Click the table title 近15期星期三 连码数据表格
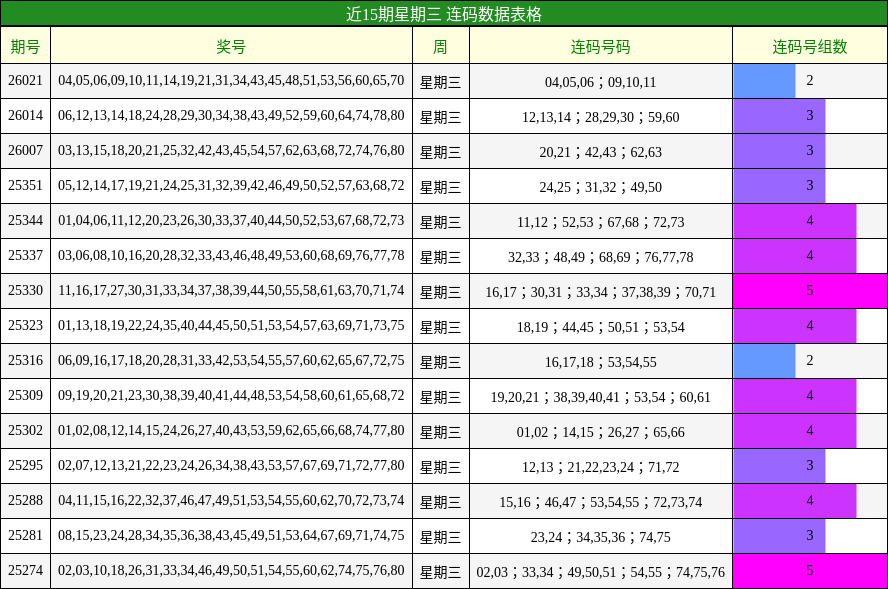Screen dimensions: 888x589 pos(444,15)
